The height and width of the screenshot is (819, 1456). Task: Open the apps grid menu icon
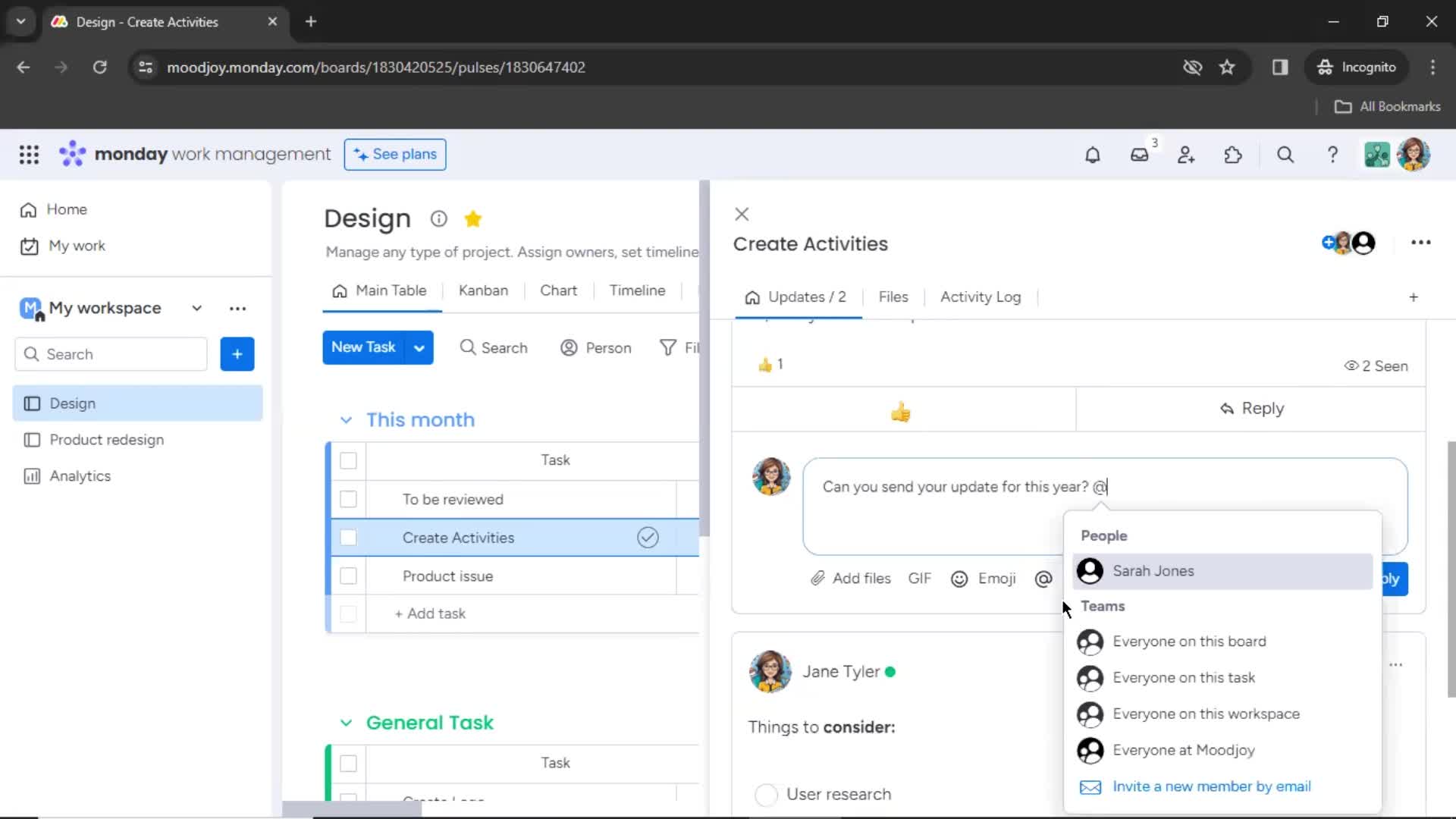point(29,155)
